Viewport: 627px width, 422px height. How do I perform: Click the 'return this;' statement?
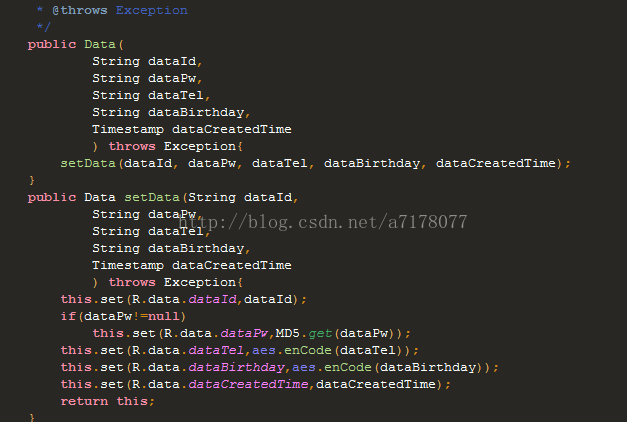[107, 401]
